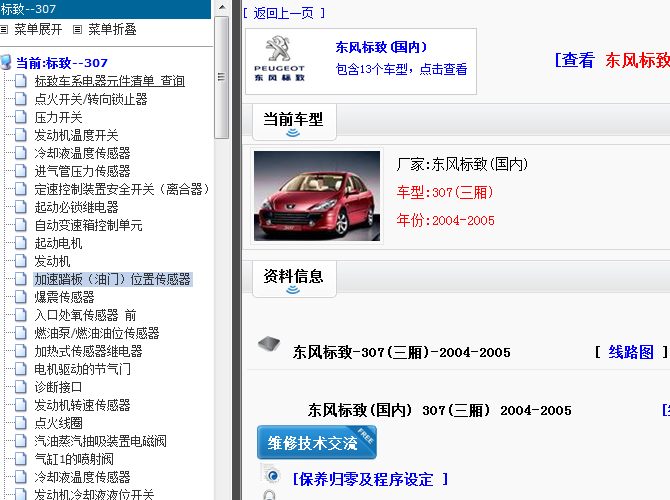Select 汽油蒸汽抽吸装置电磁阀 tree item
Screen dimensions: 670x500
tap(100, 441)
